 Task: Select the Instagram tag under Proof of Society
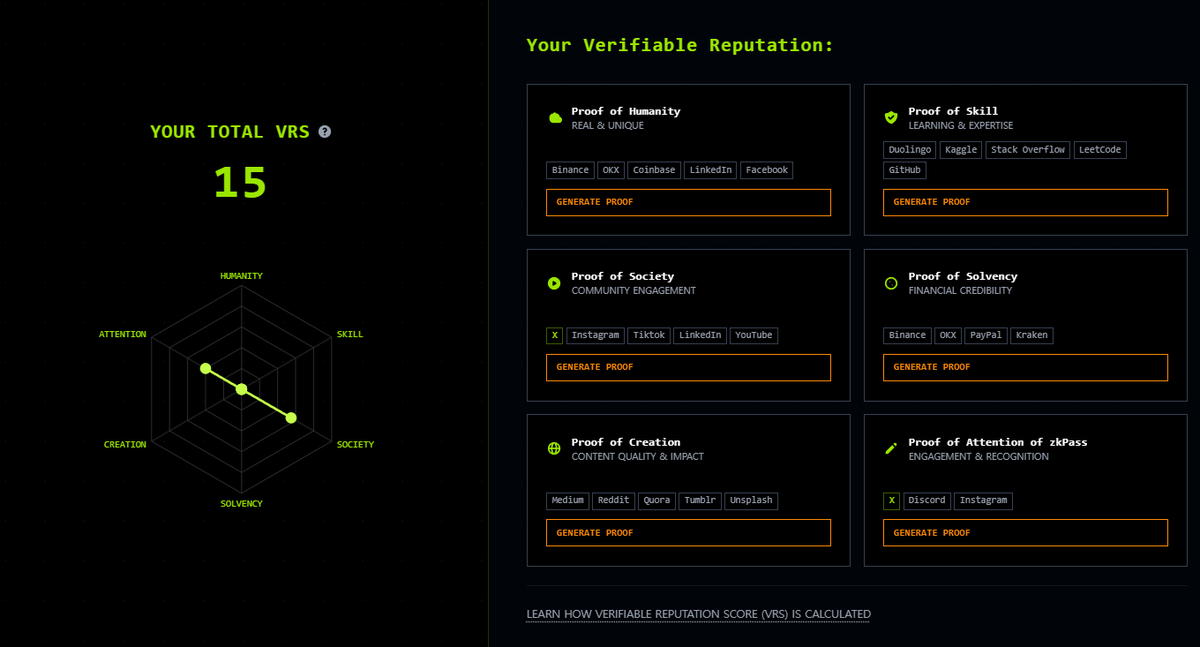click(596, 335)
